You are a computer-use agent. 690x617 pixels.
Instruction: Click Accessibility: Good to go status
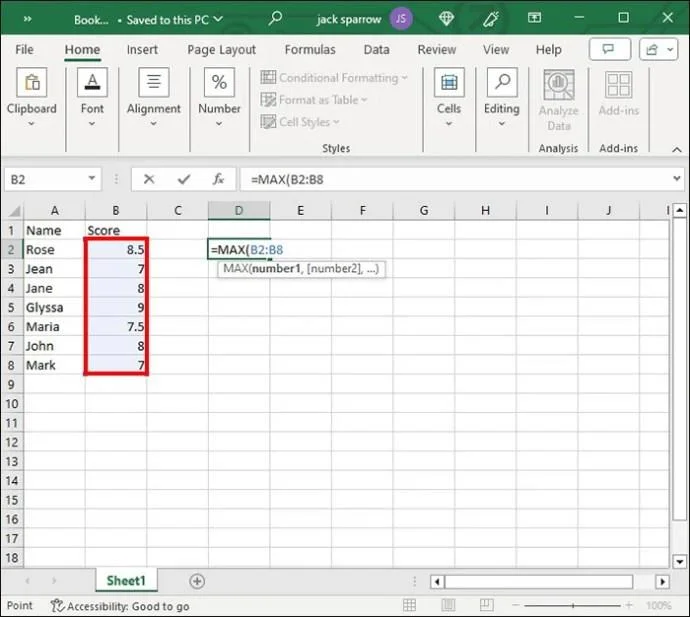click(120, 606)
